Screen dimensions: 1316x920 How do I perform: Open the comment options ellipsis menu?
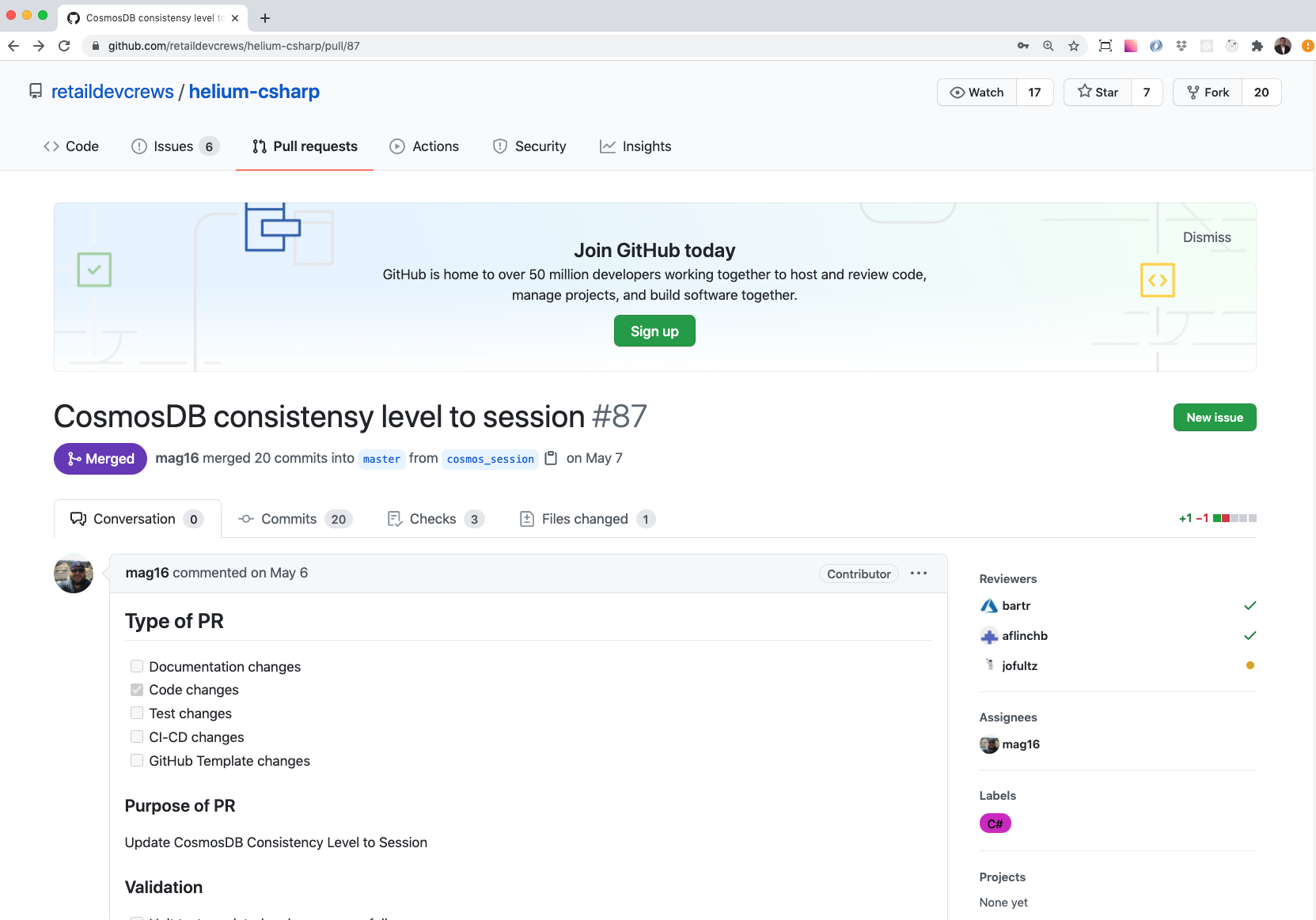click(918, 574)
